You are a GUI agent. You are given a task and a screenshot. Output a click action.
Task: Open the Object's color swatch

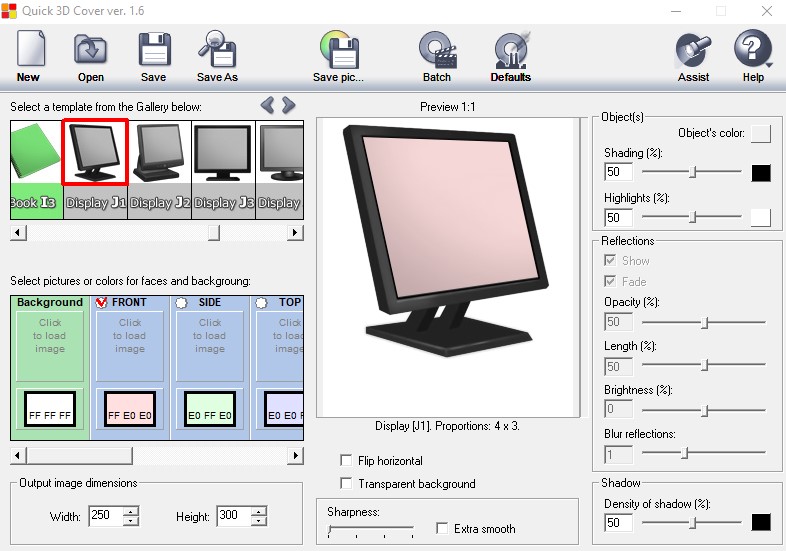(x=760, y=133)
